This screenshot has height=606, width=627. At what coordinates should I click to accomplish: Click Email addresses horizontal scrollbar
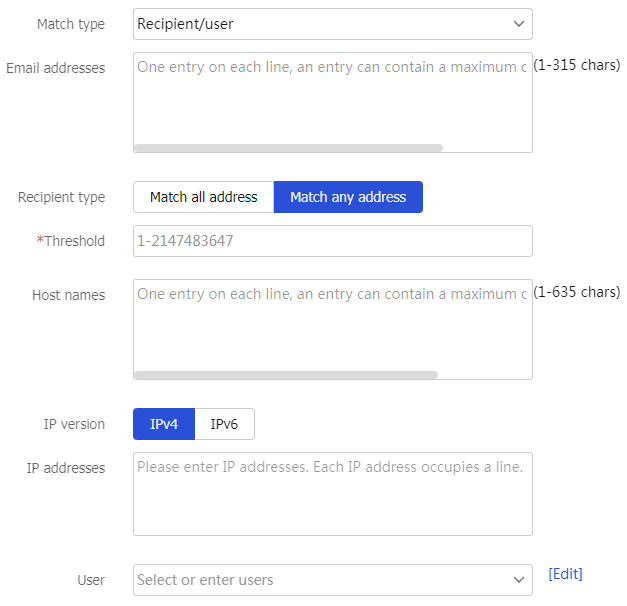[289, 148]
